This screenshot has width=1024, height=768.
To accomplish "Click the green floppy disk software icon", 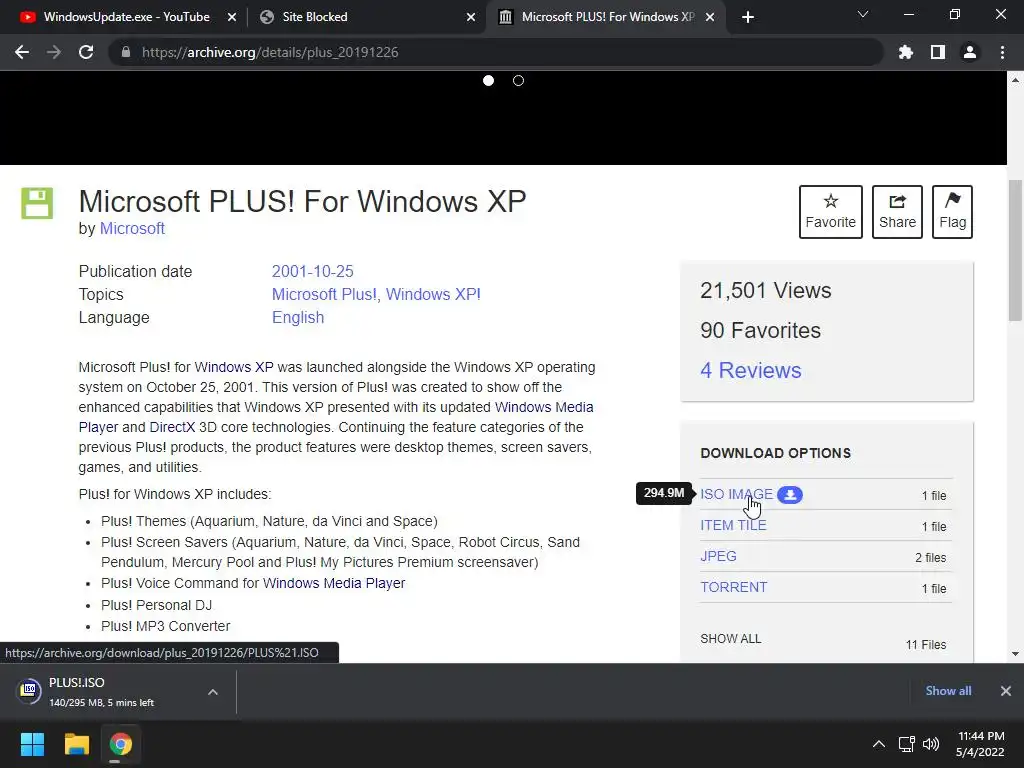I will tap(37, 203).
